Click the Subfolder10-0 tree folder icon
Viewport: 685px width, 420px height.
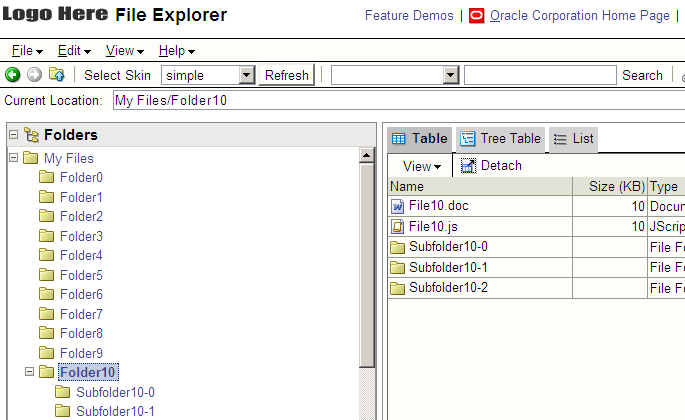pyautogui.click(x=62, y=392)
